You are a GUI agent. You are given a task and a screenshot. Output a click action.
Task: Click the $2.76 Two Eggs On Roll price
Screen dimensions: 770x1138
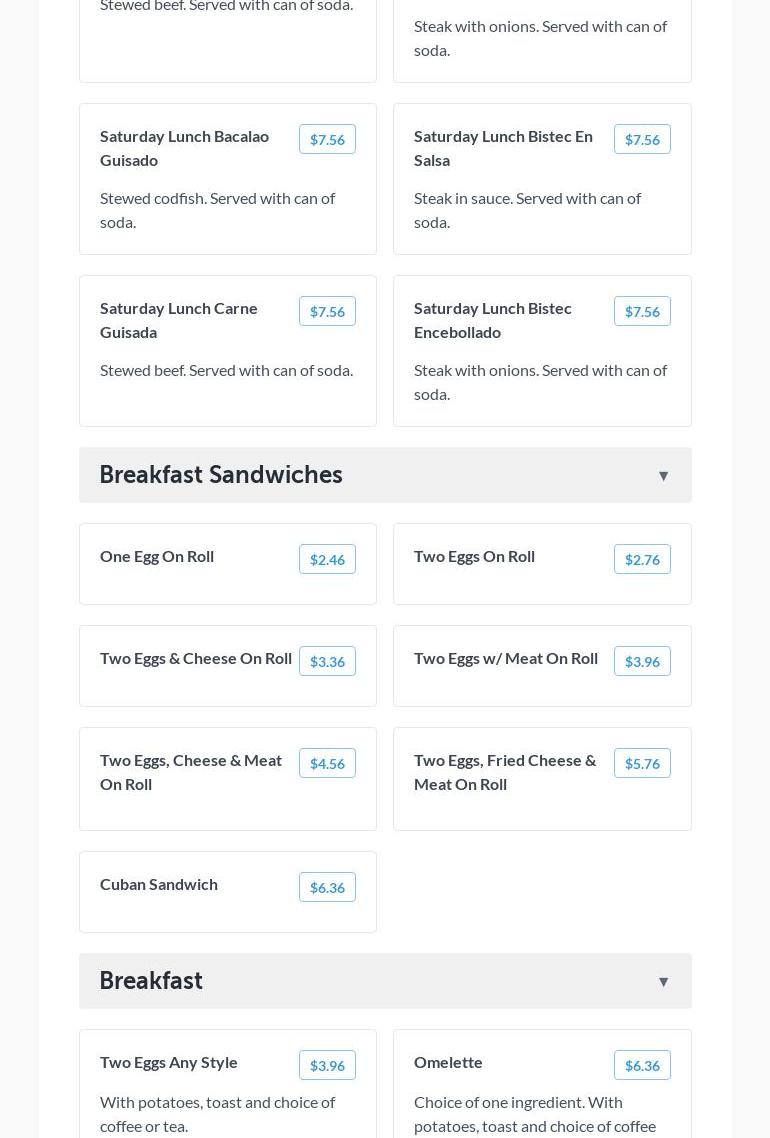[x=642, y=559]
